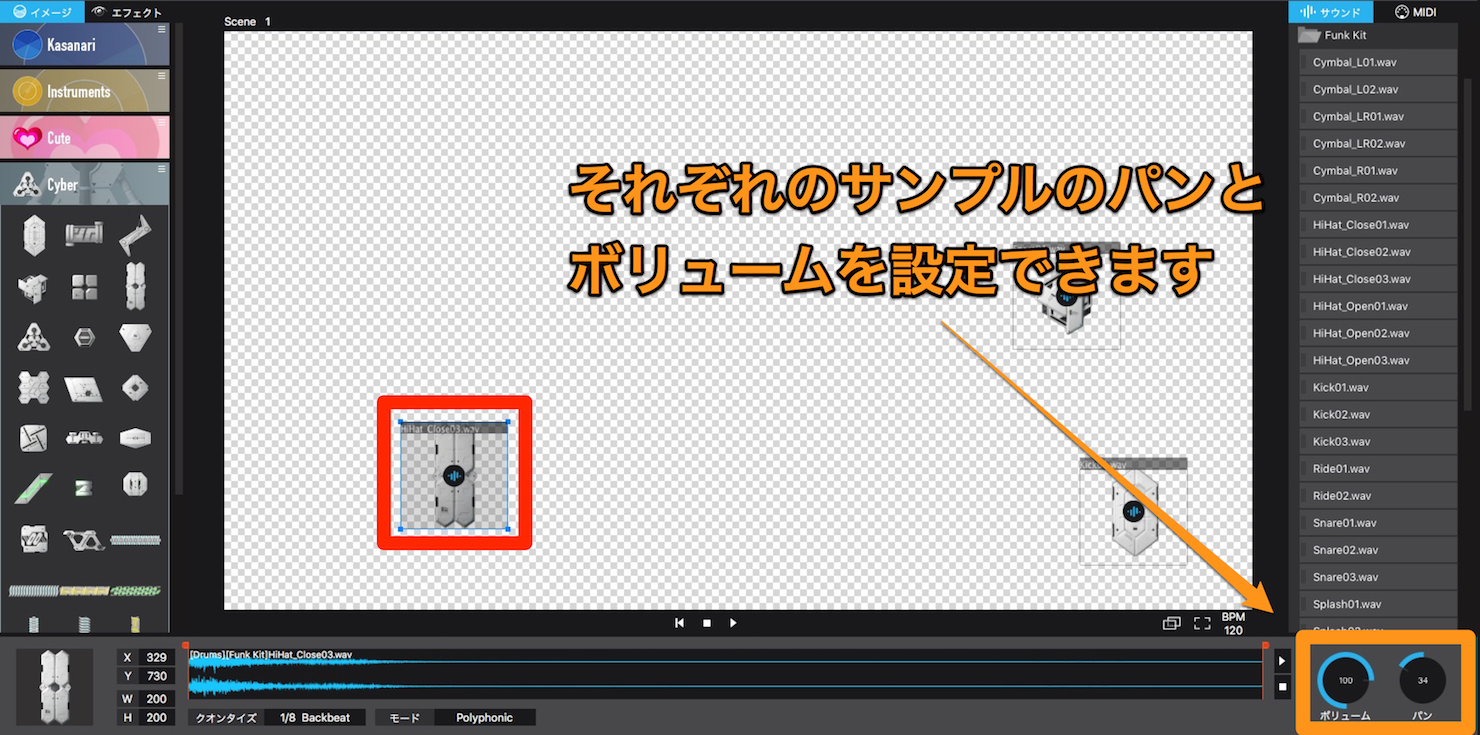Click the overlapping windows icon
The height and width of the screenshot is (735, 1480).
[x=1171, y=623]
